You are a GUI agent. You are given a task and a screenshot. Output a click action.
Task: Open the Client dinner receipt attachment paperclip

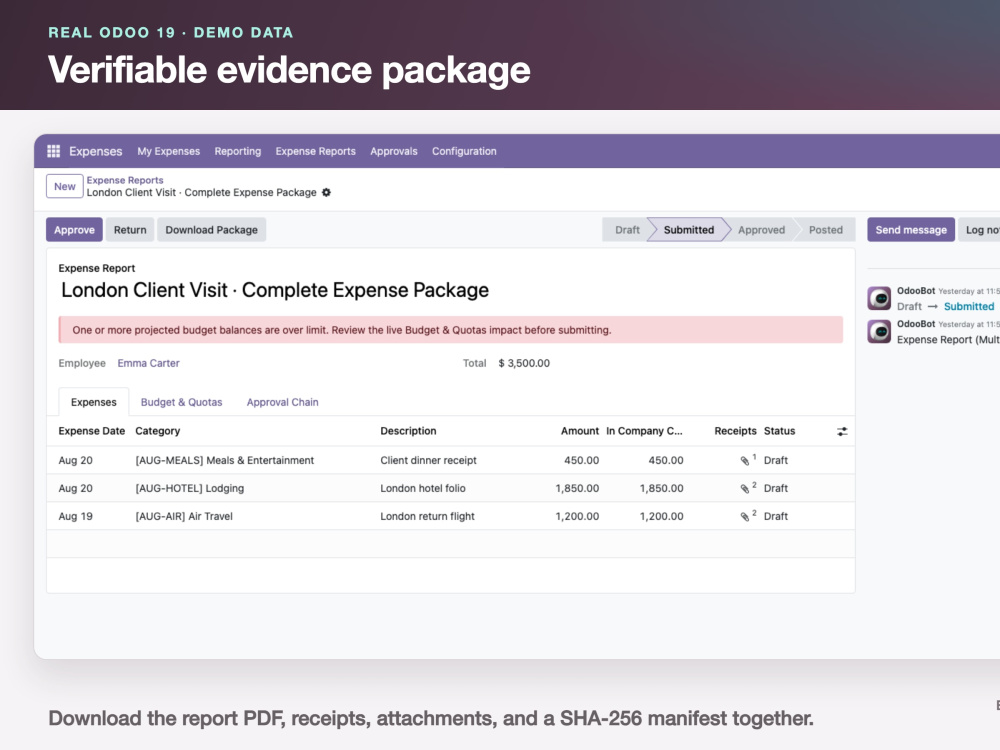(744, 460)
